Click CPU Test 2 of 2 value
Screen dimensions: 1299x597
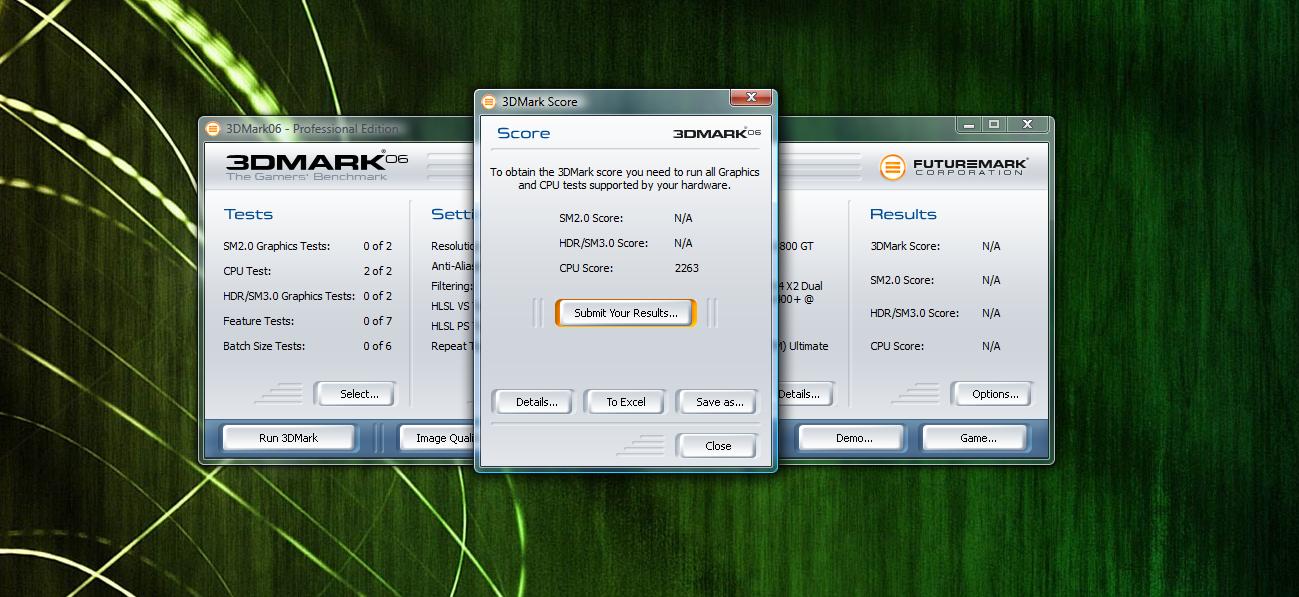click(x=377, y=271)
